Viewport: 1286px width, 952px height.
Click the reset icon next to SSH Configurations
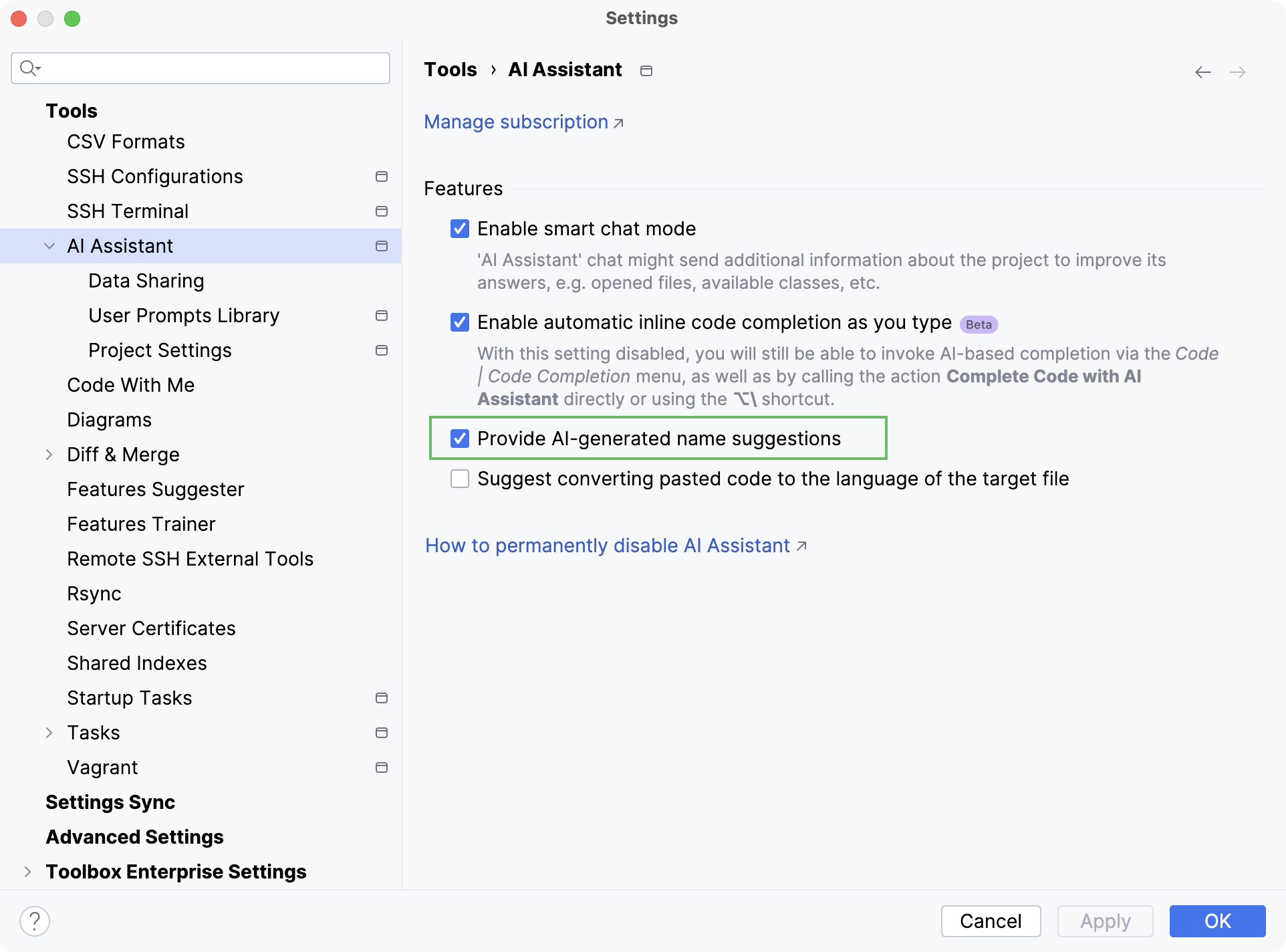click(x=382, y=176)
